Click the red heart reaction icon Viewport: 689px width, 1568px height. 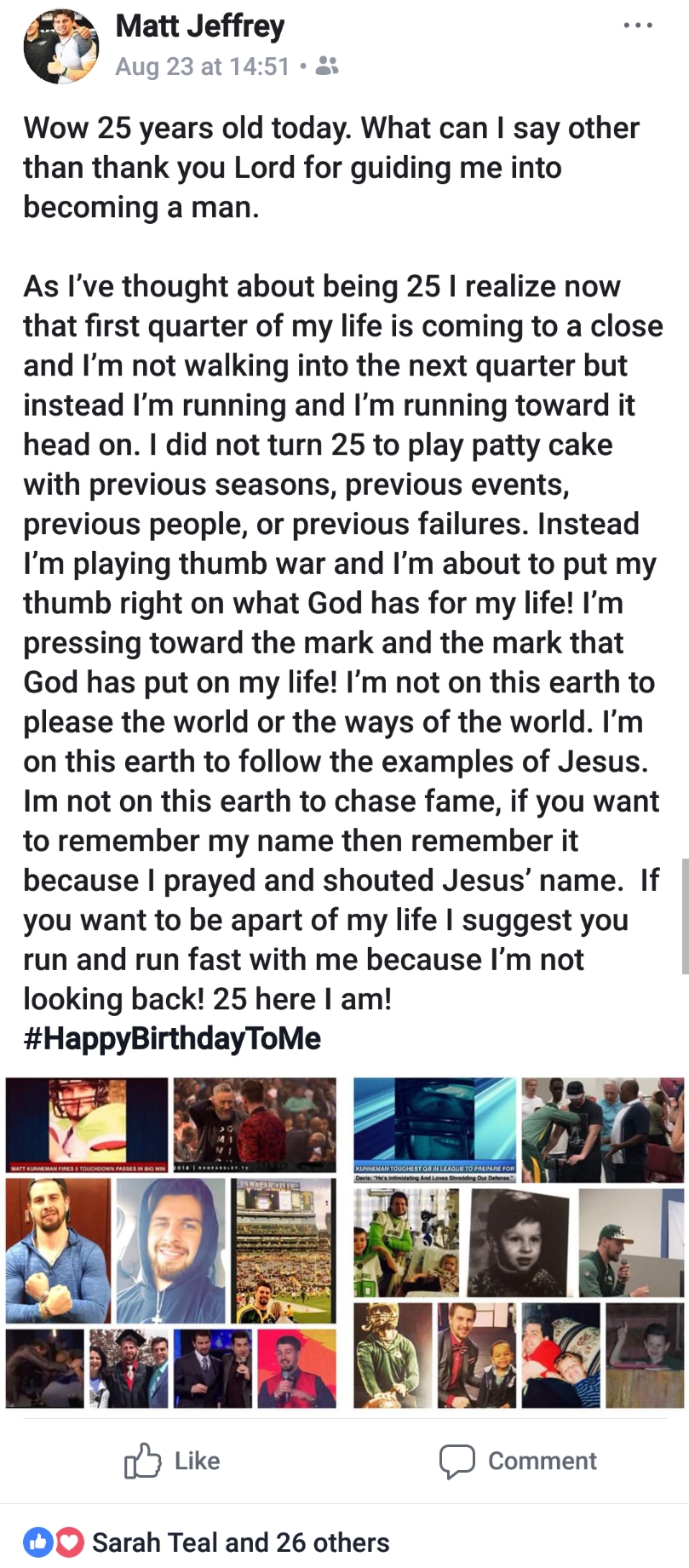(70, 1542)
